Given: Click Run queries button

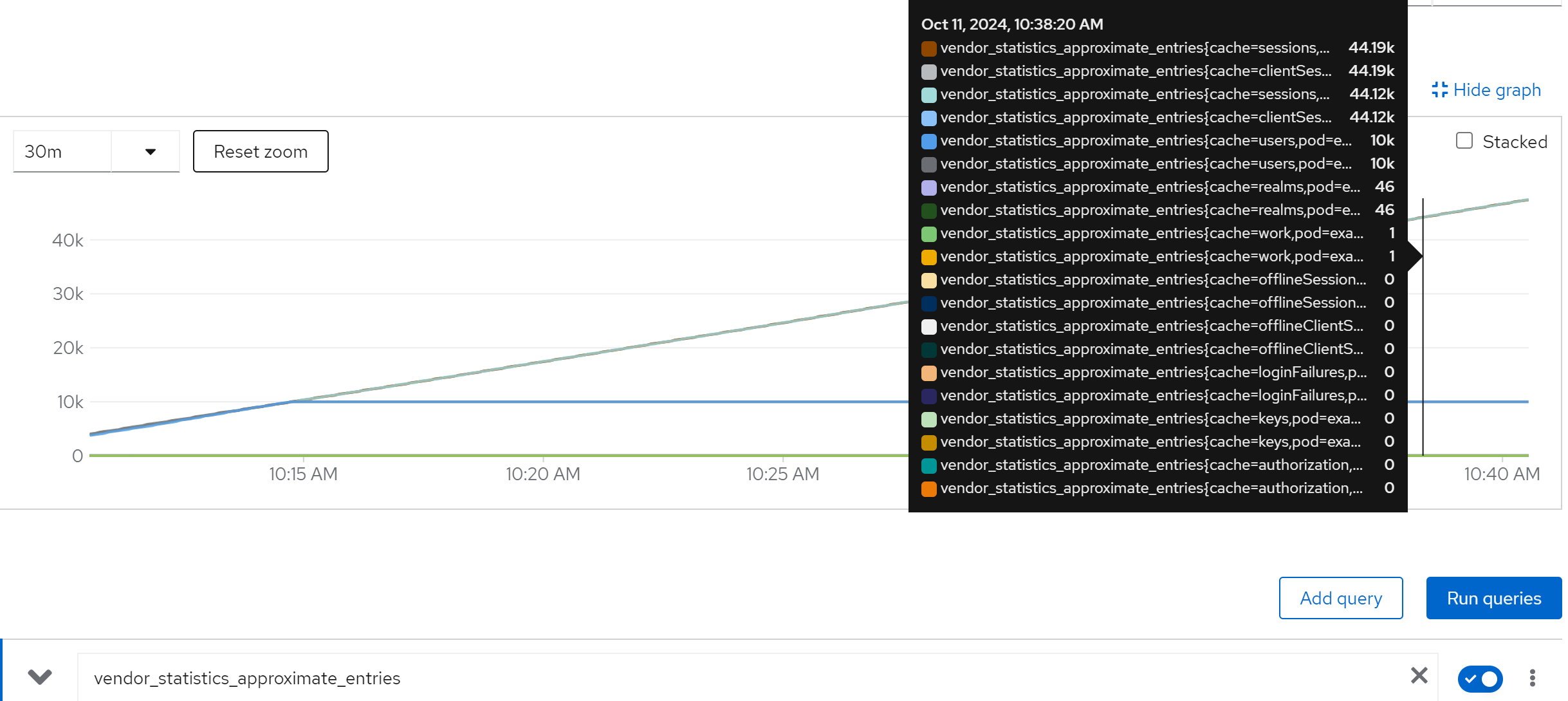Looking at the screenshot, I should click(x=1493, y=598).
